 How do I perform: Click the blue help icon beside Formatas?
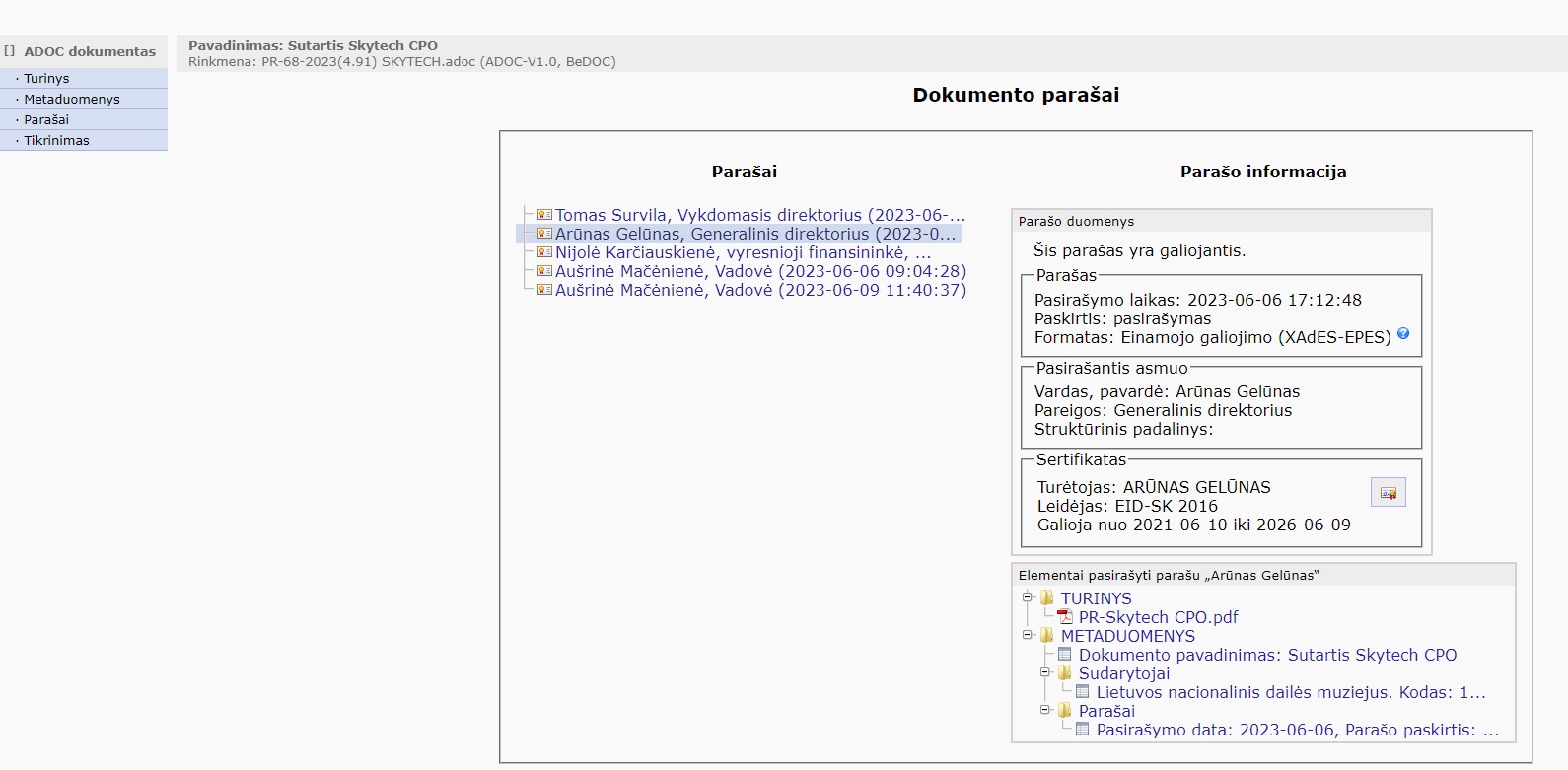click(x=1403, y=334)
